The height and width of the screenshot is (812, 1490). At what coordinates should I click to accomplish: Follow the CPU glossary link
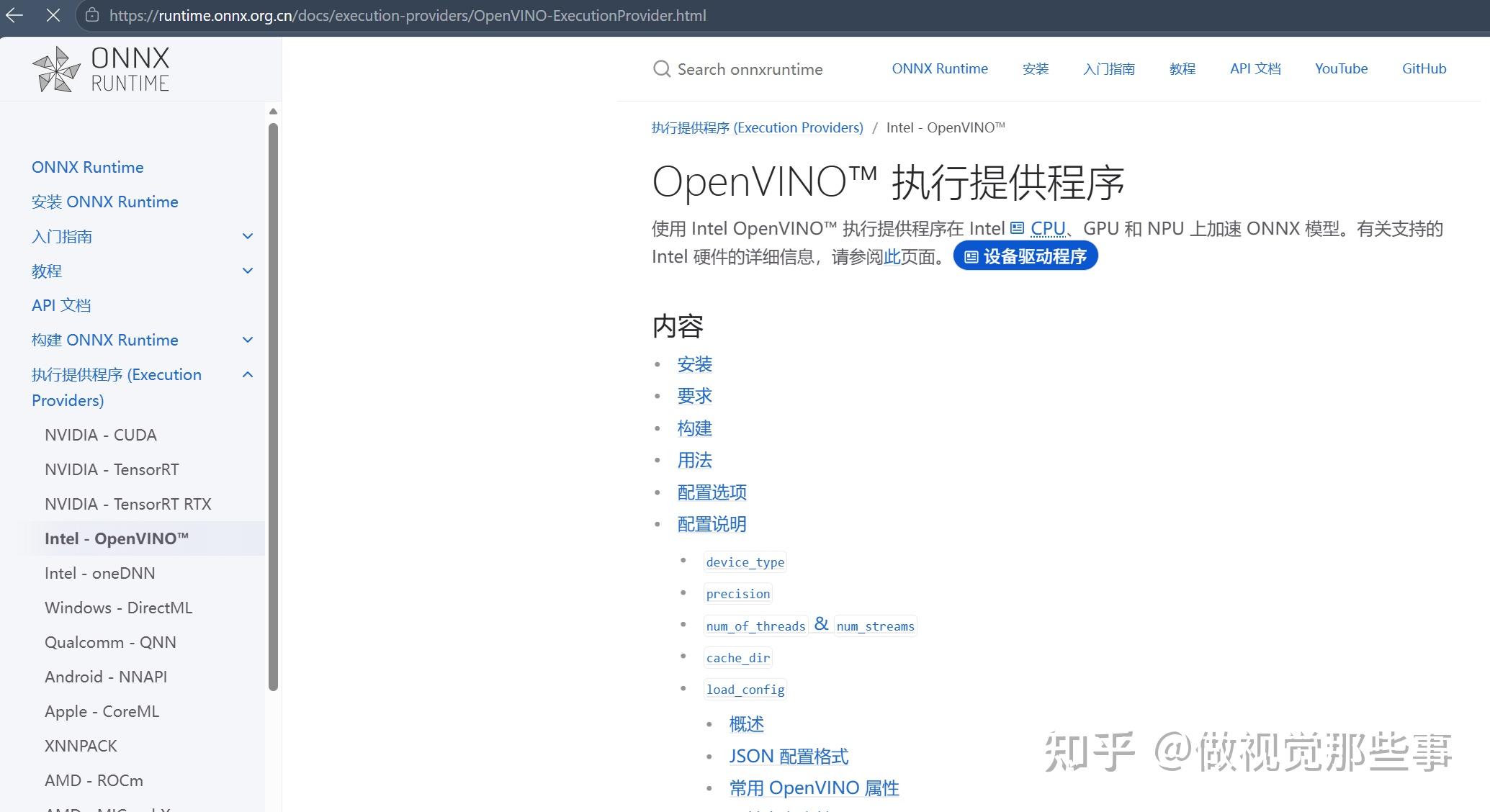(1048, 228)
